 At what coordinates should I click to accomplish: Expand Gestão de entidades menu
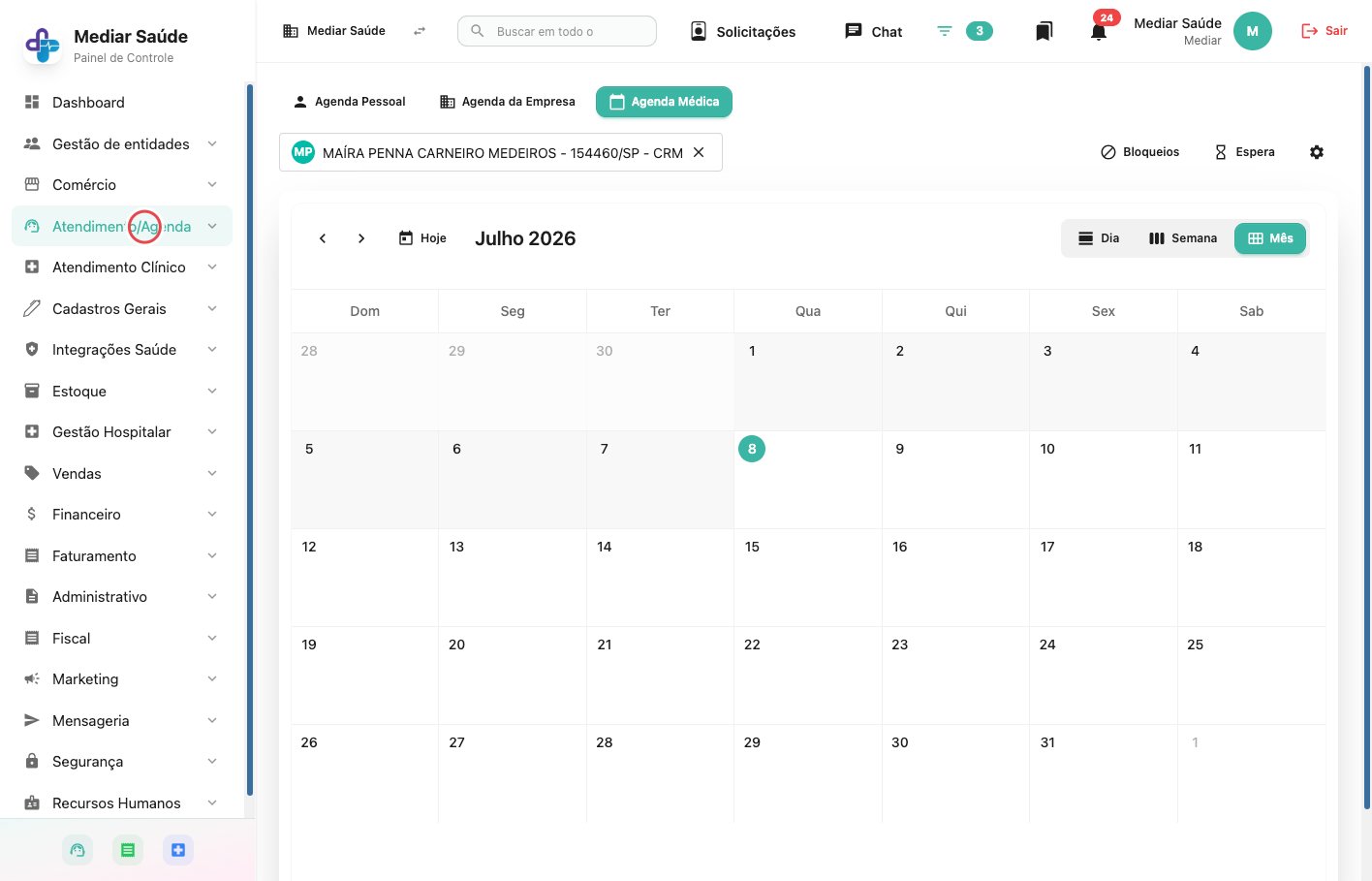click(x=122, y=144)
